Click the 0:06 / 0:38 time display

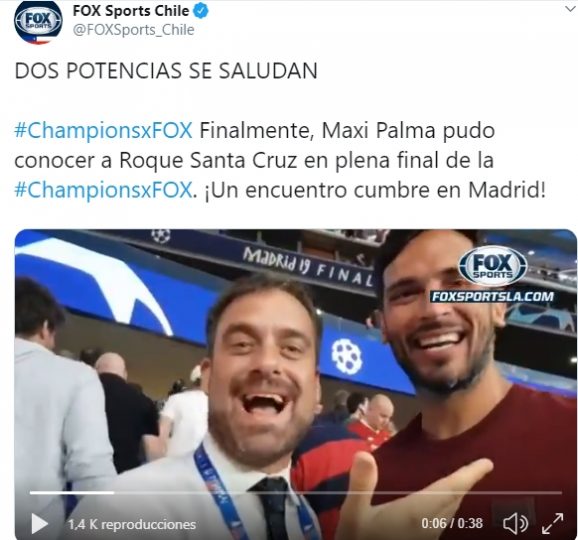(452, 523)
